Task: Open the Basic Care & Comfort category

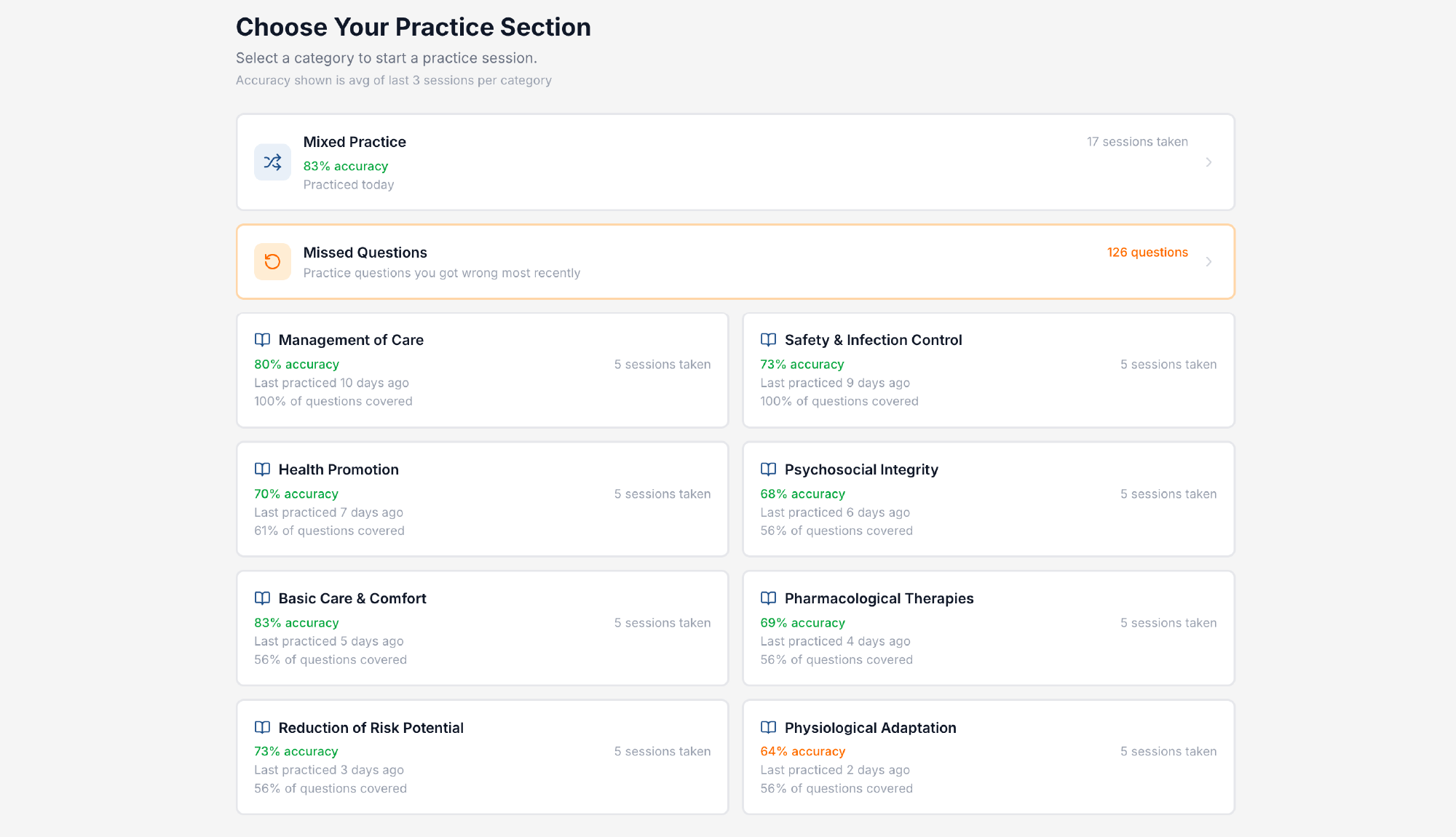Action: click(x=482, y=628)
